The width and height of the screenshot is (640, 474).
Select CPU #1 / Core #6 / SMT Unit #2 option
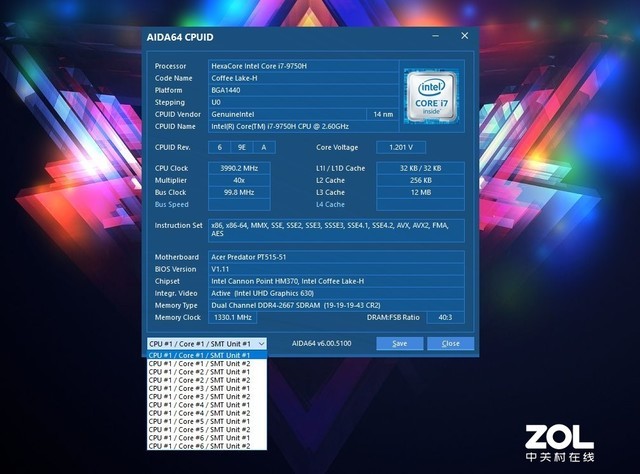(x=207, y=446)
